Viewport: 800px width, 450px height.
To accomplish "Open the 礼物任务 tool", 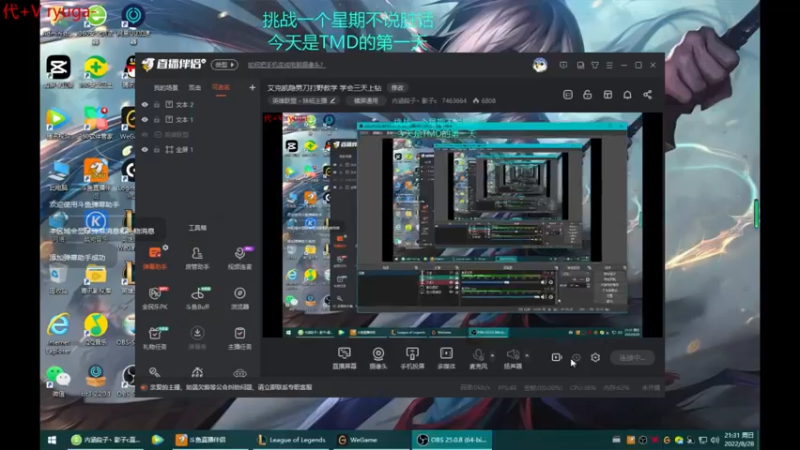I will coord(155,338).
